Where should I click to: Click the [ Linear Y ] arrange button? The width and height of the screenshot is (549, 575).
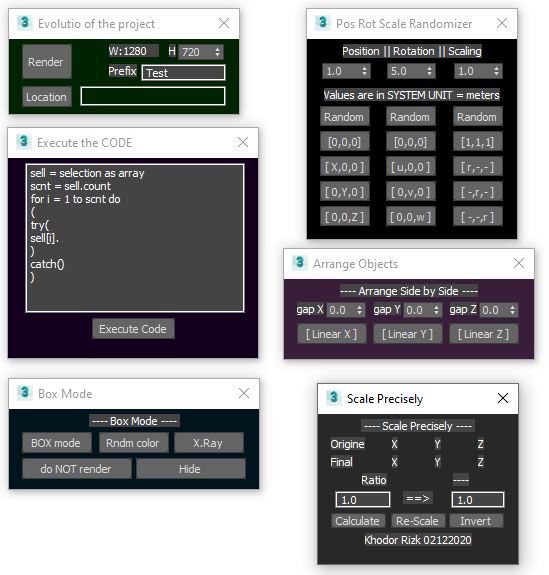407,334
